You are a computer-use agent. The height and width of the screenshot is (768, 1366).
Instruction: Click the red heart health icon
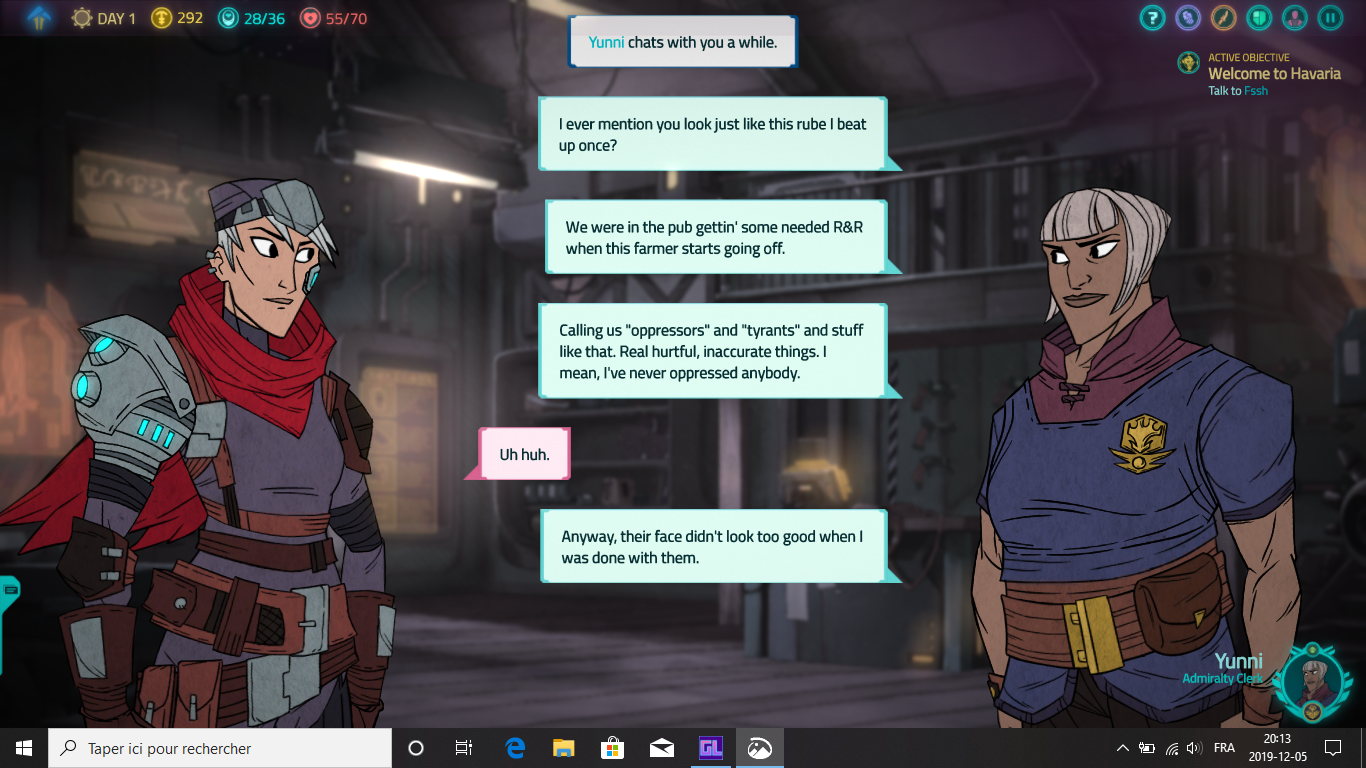309,18
